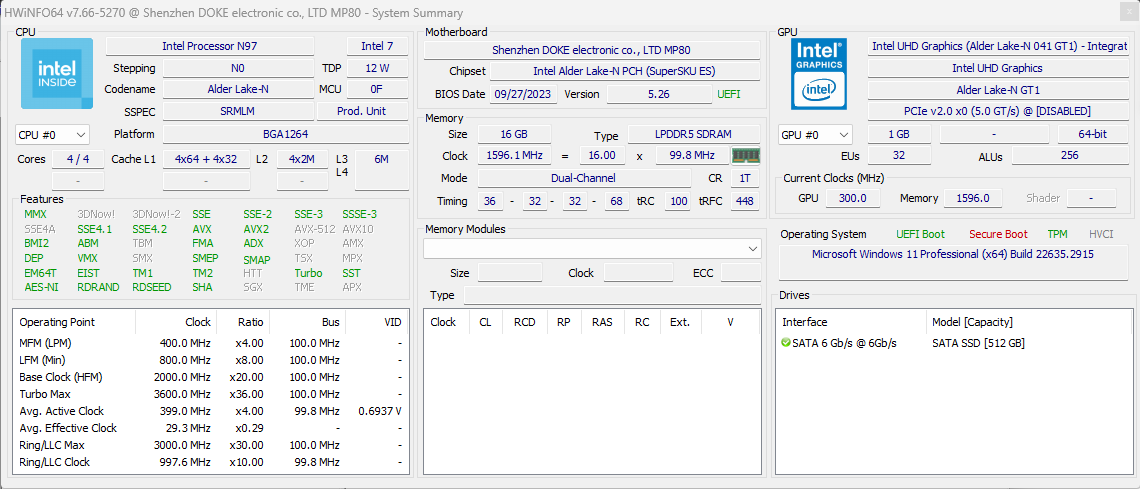Click the 1596.1 MHz memory clock value
The width and height of the screenshot is (1140, 489).
514,155
